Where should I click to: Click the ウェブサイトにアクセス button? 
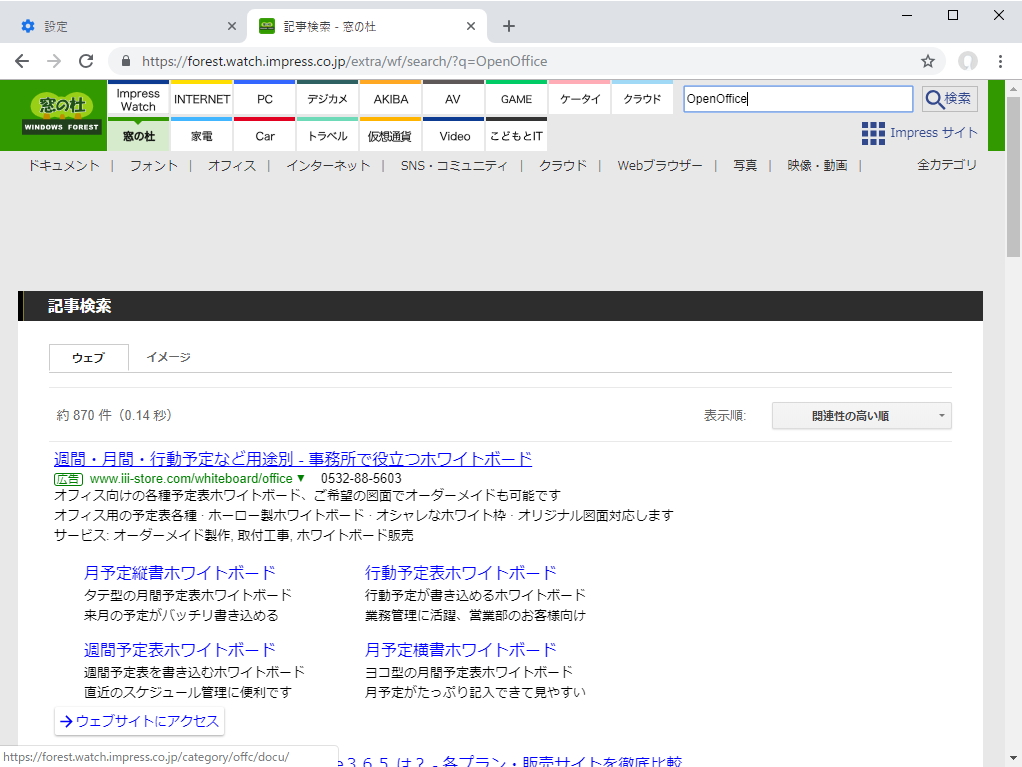[x=139, y=720]
